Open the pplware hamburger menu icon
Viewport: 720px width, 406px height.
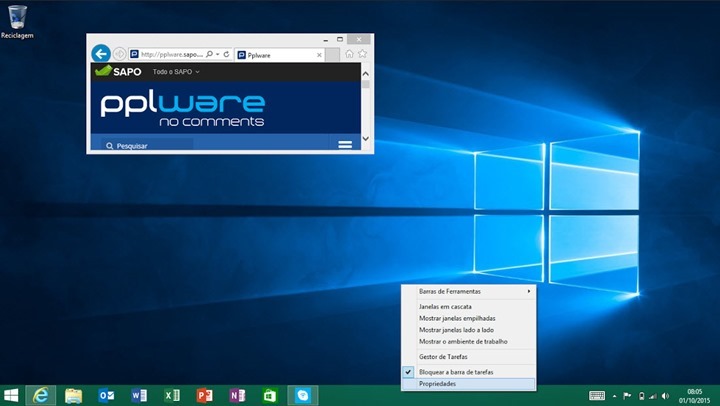[x=345, y=145]
